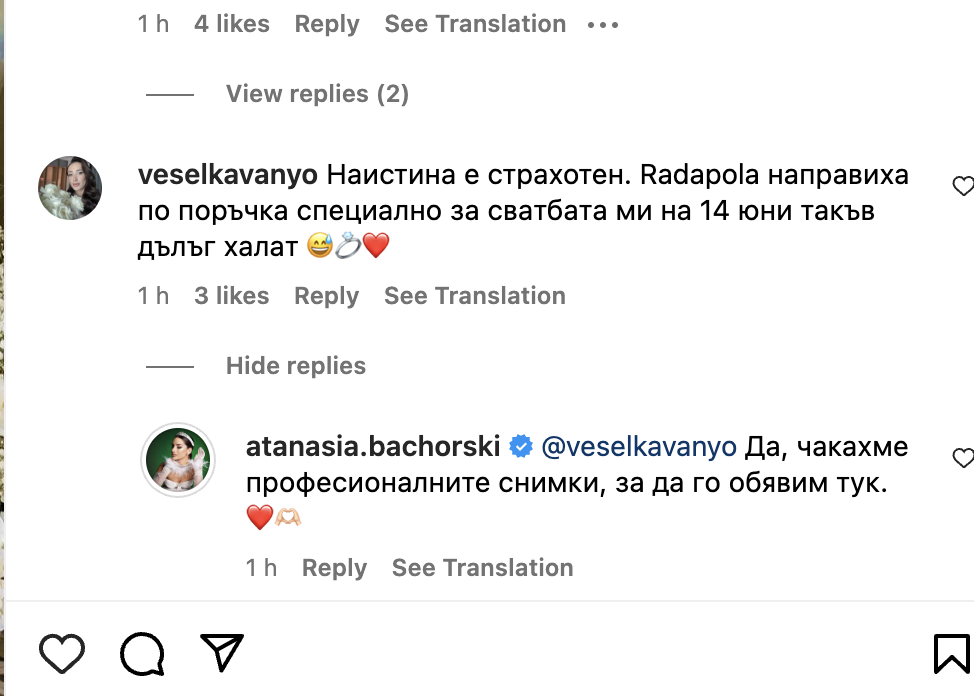Like veselkavanyo's comment heart
The image size is (974, 696).
click(x=962, y=186)
